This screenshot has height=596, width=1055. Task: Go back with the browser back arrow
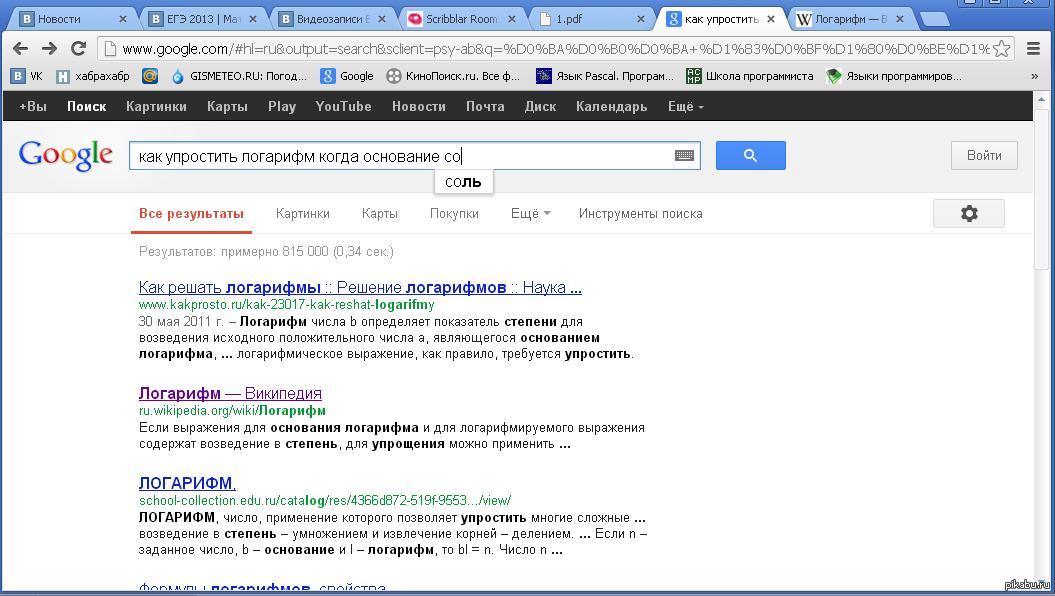(x=21, y=48)
